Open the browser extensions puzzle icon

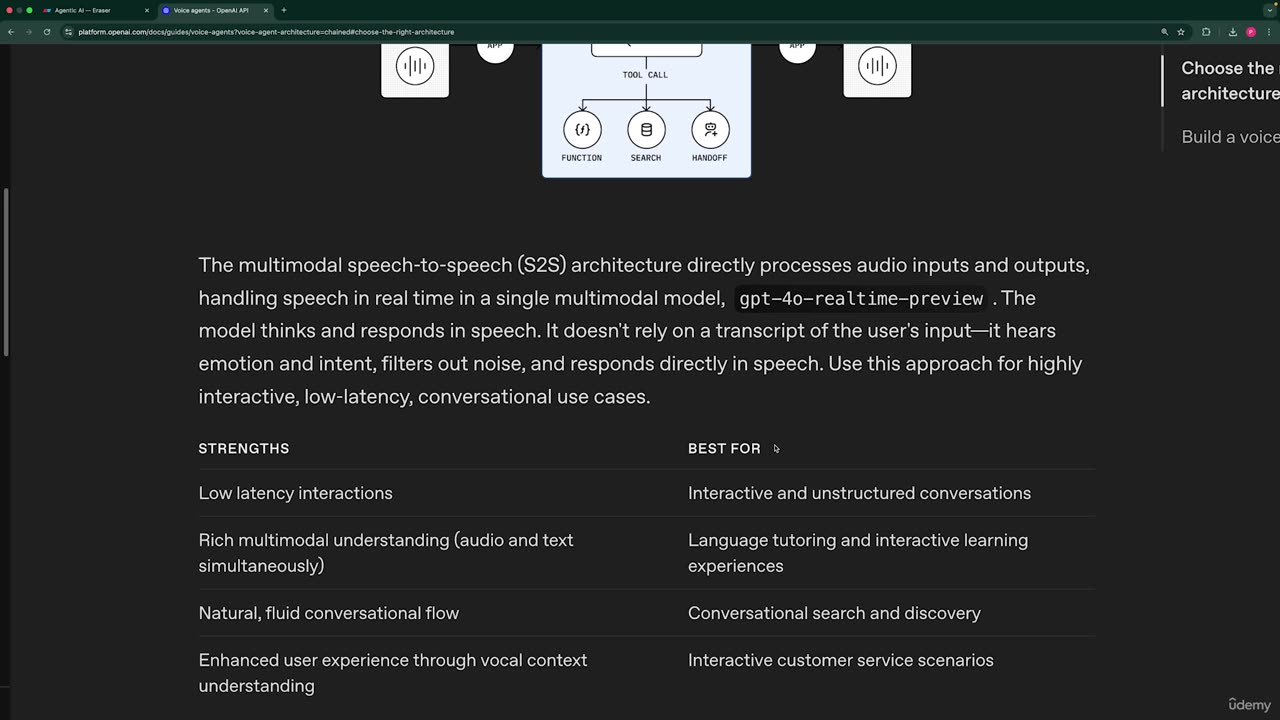pos(1206,32)
